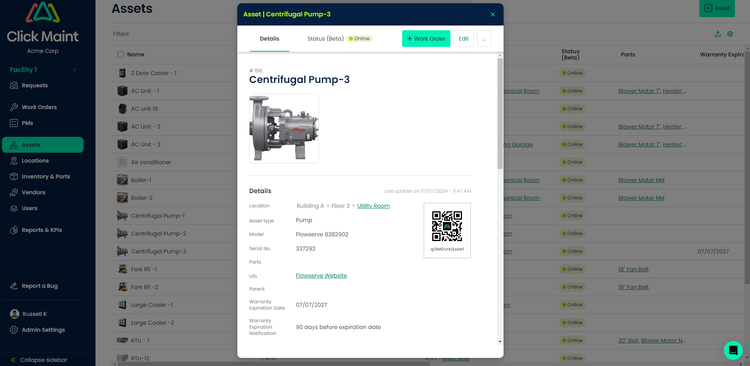Select the Centrifugal Pump-2 row name

click(x=158, y=233)
